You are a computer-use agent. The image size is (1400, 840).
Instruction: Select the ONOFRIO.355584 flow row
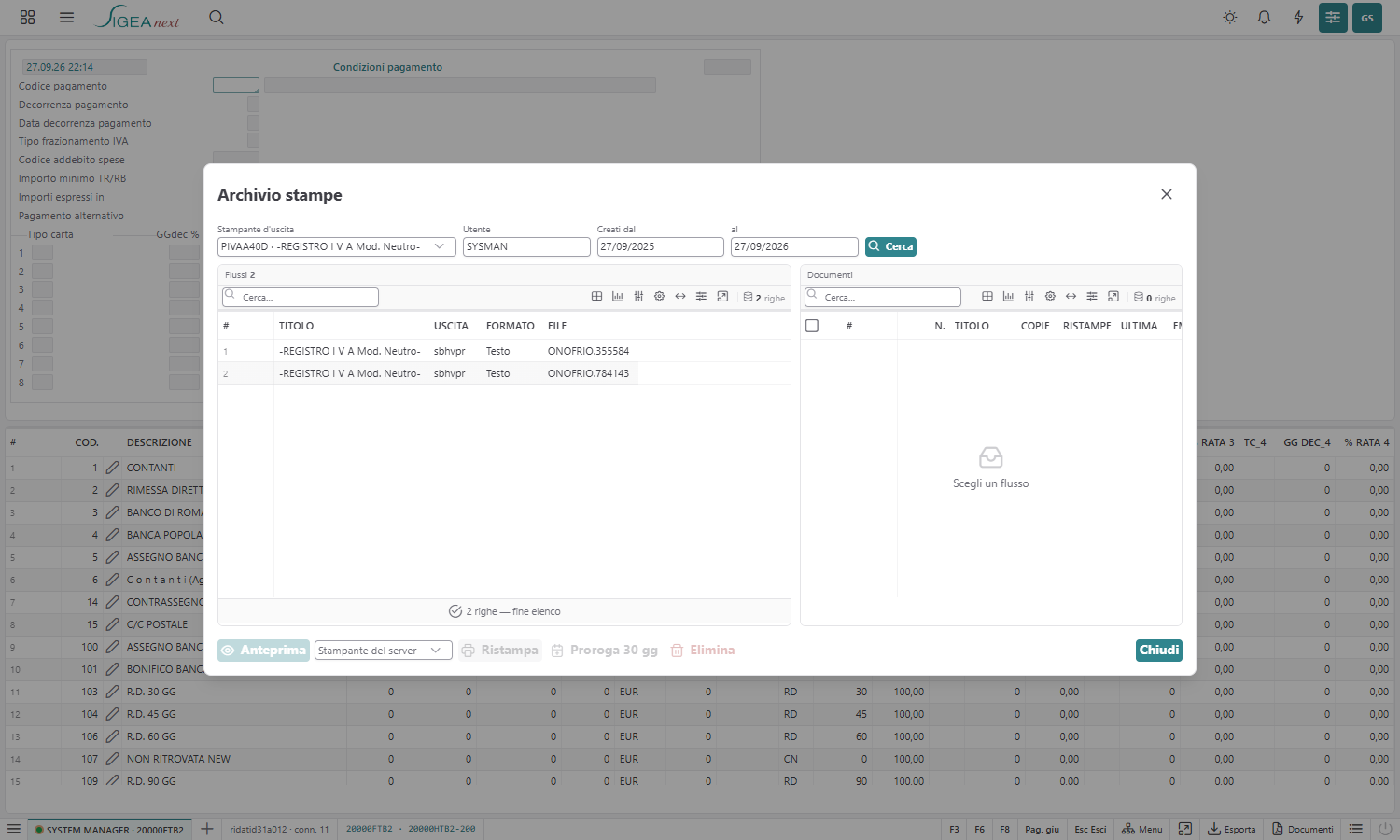[504, 351]
